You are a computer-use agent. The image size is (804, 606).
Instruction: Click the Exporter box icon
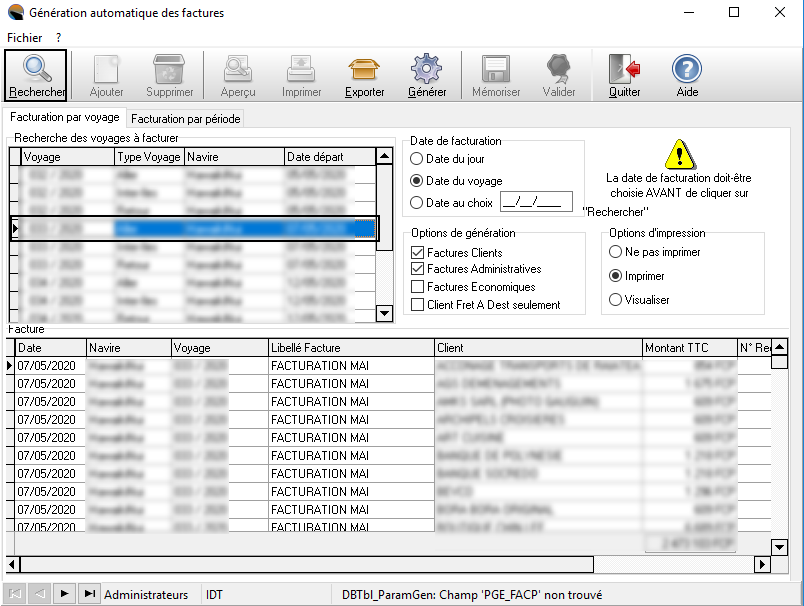[x=364, y=69]
